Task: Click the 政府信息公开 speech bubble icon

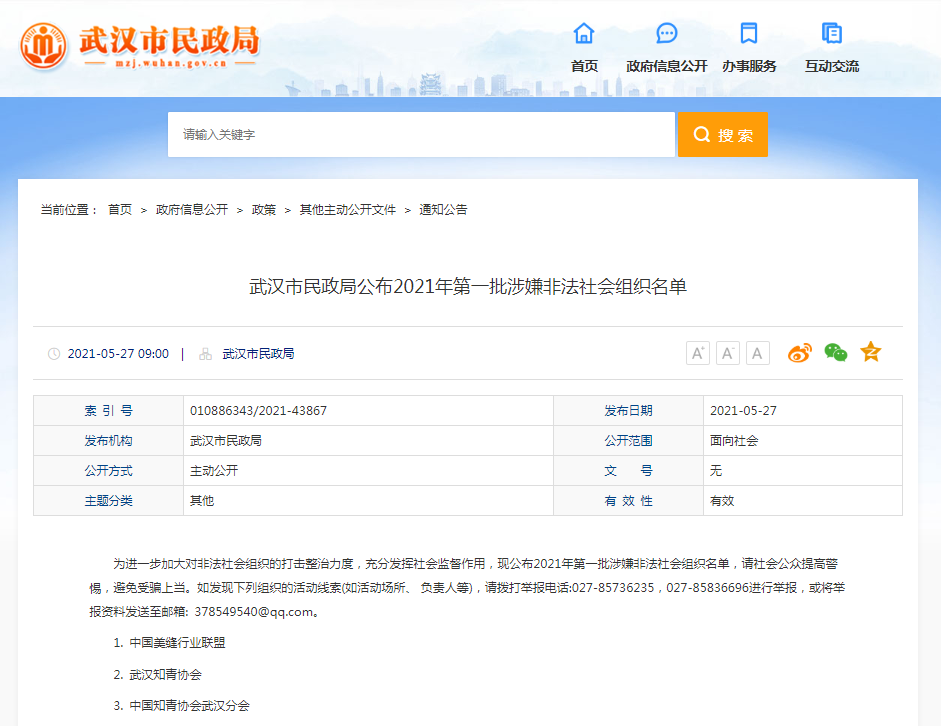Action: (x=666, y=33)
